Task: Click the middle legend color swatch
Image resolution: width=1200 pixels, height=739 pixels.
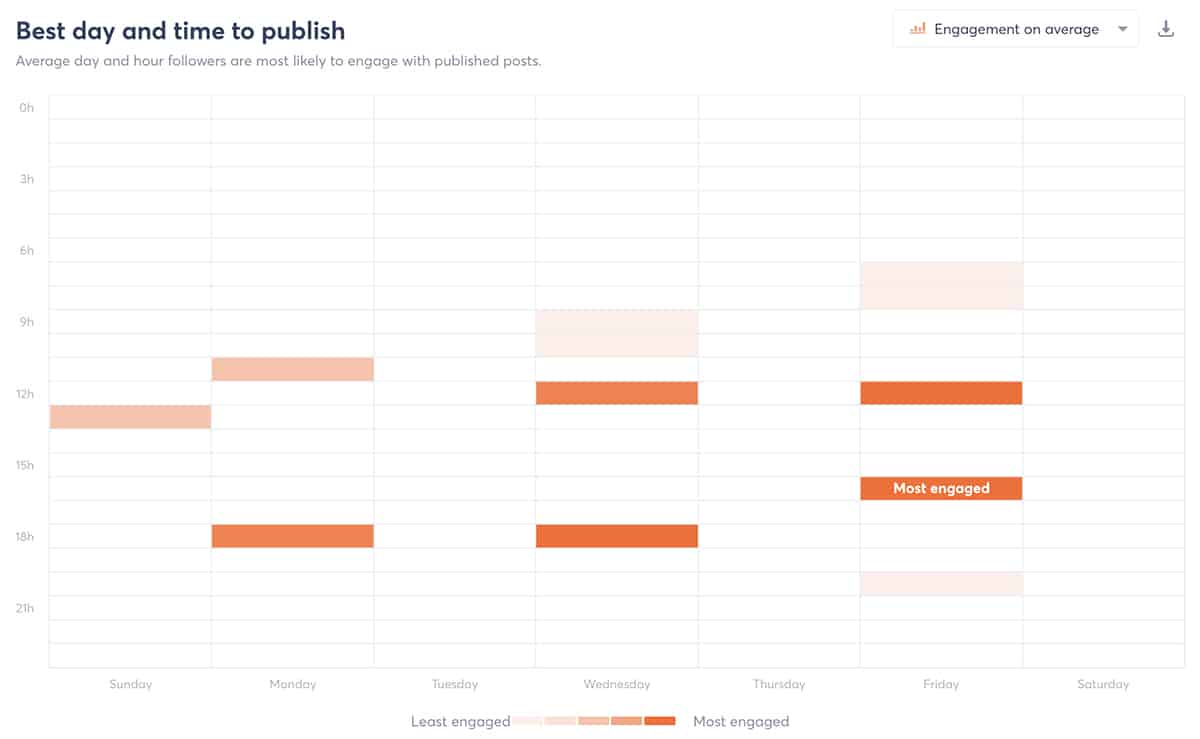Action: click(x=594, y=721)
